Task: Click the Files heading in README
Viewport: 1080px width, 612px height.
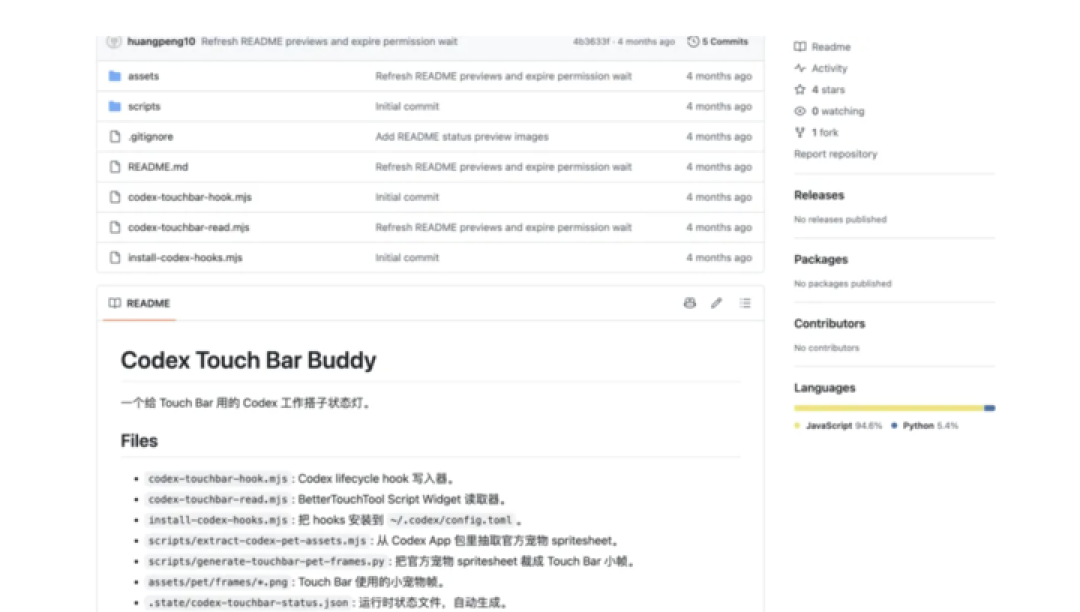Action: 139,441
